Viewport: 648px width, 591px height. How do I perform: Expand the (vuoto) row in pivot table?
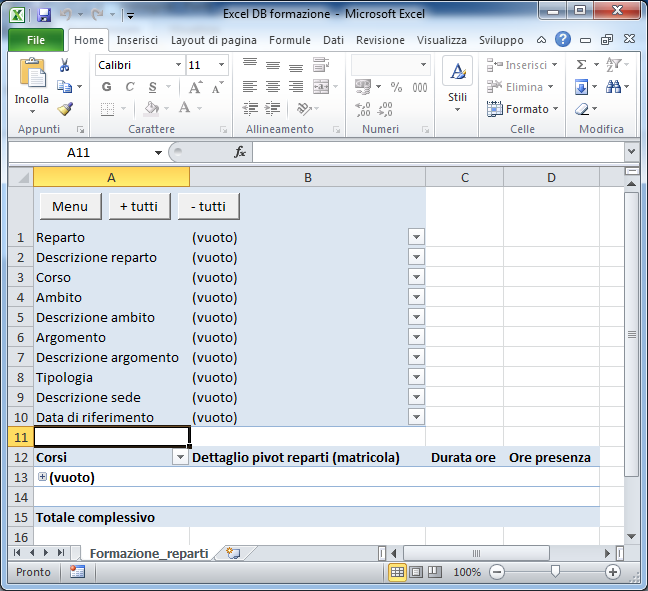(x=42, y=477)
